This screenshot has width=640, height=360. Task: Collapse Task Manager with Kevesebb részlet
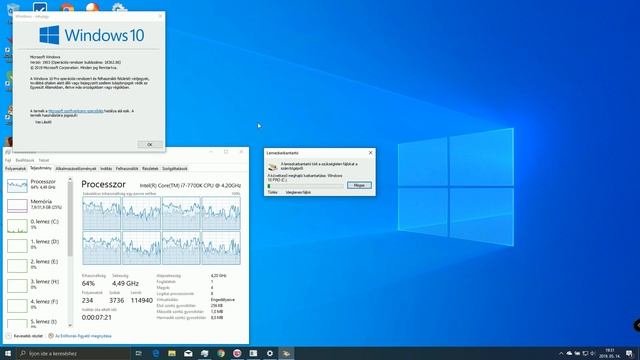click(x=24, y=336)
